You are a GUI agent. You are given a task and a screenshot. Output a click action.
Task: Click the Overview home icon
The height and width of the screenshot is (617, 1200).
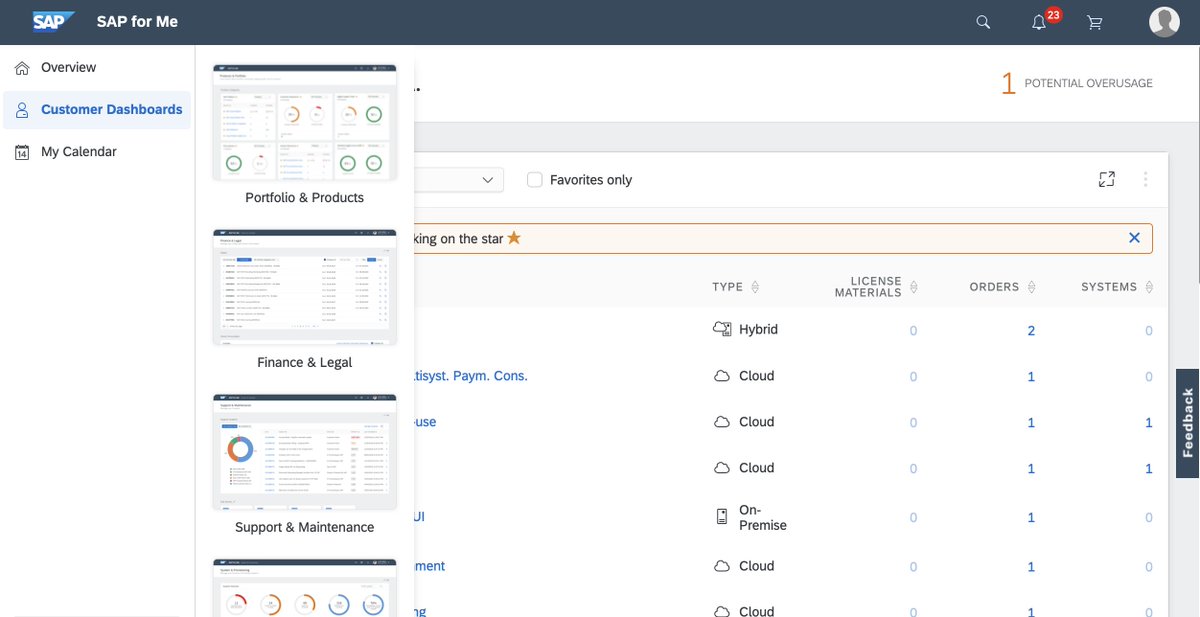[22, 68]
